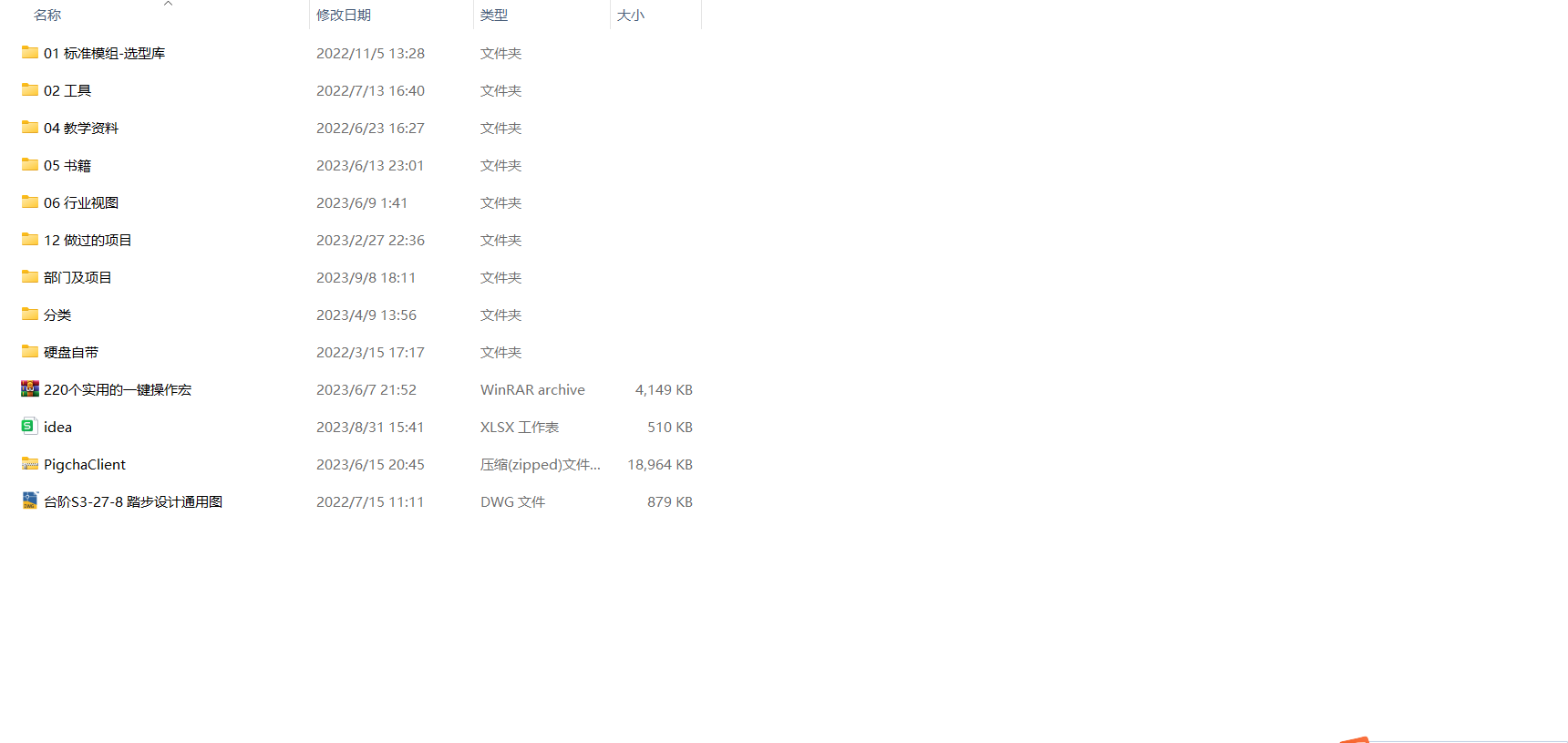The image size is (1568, 743).
Task: Sort by the 修改日期 column header
Action: [x=344, y=15]
